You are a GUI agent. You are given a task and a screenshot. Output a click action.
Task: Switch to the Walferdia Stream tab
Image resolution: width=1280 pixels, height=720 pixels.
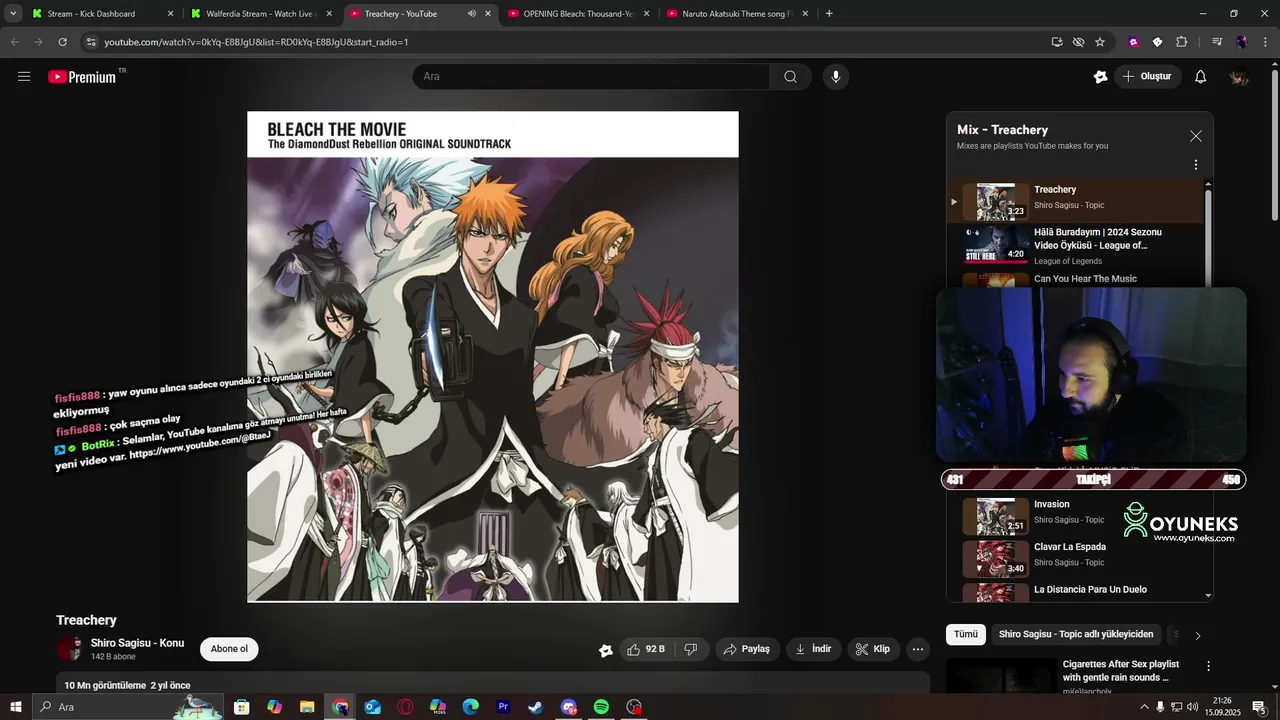tap(260, 14)
